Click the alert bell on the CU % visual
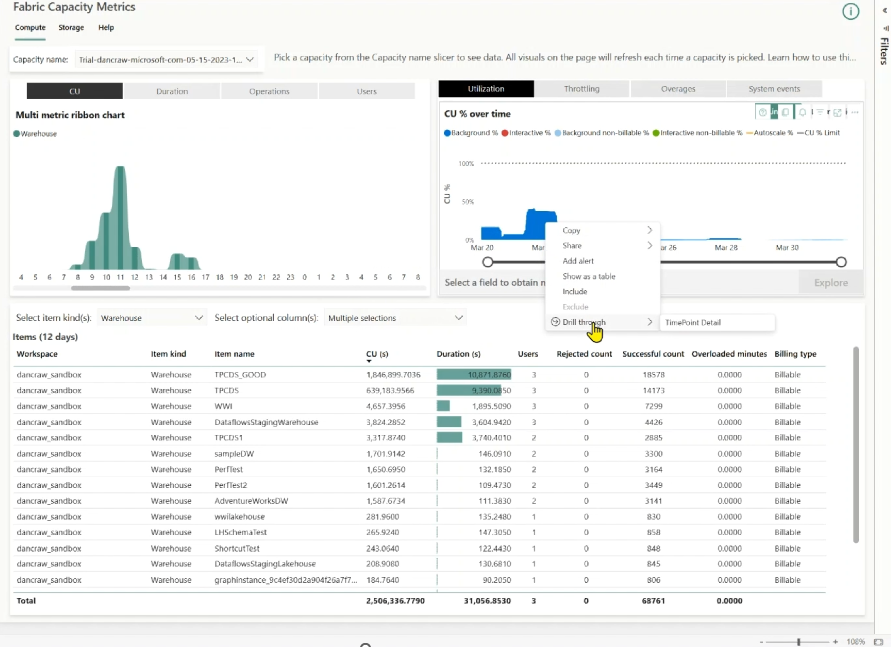The width and height of the screenshot is (891, 647). pos(803,112)
